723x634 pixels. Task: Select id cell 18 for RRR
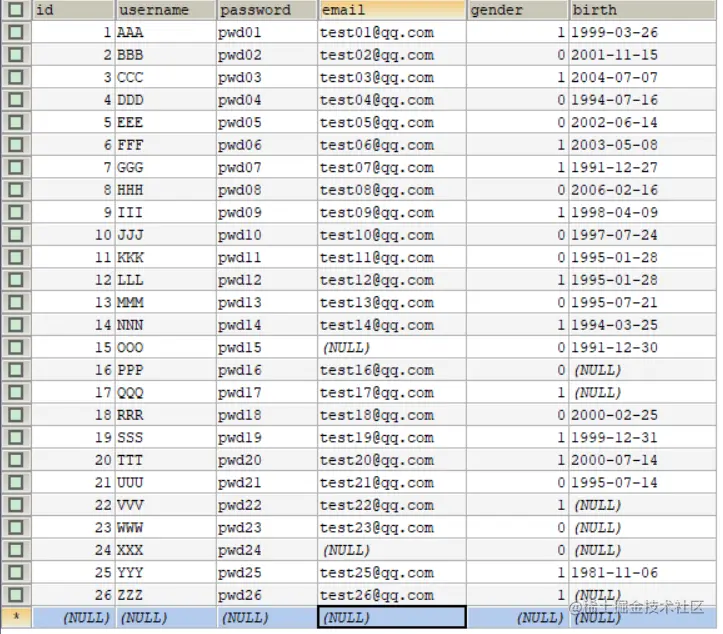tap(73, 415)
